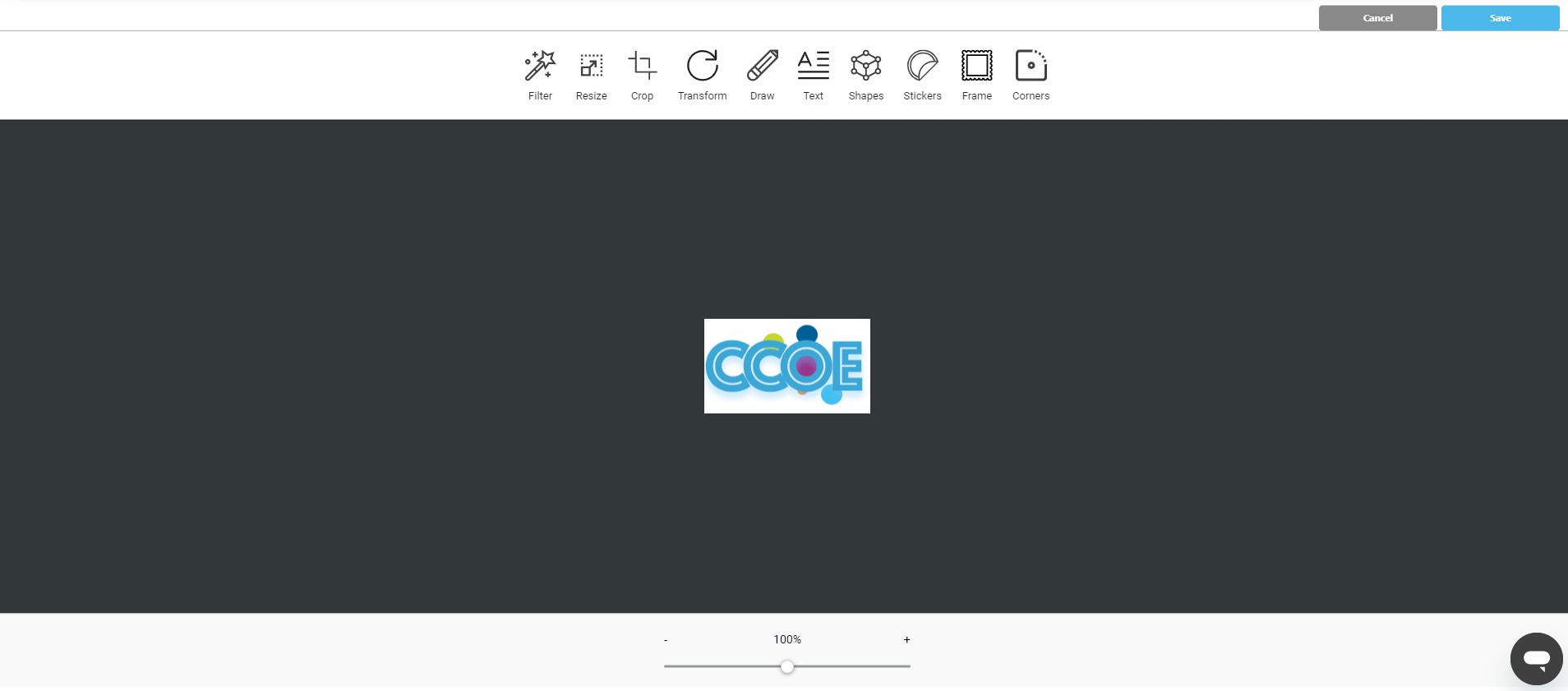Select the Frame tool
This screenshot has height=691, width=1568.
(x=976, y=75)
